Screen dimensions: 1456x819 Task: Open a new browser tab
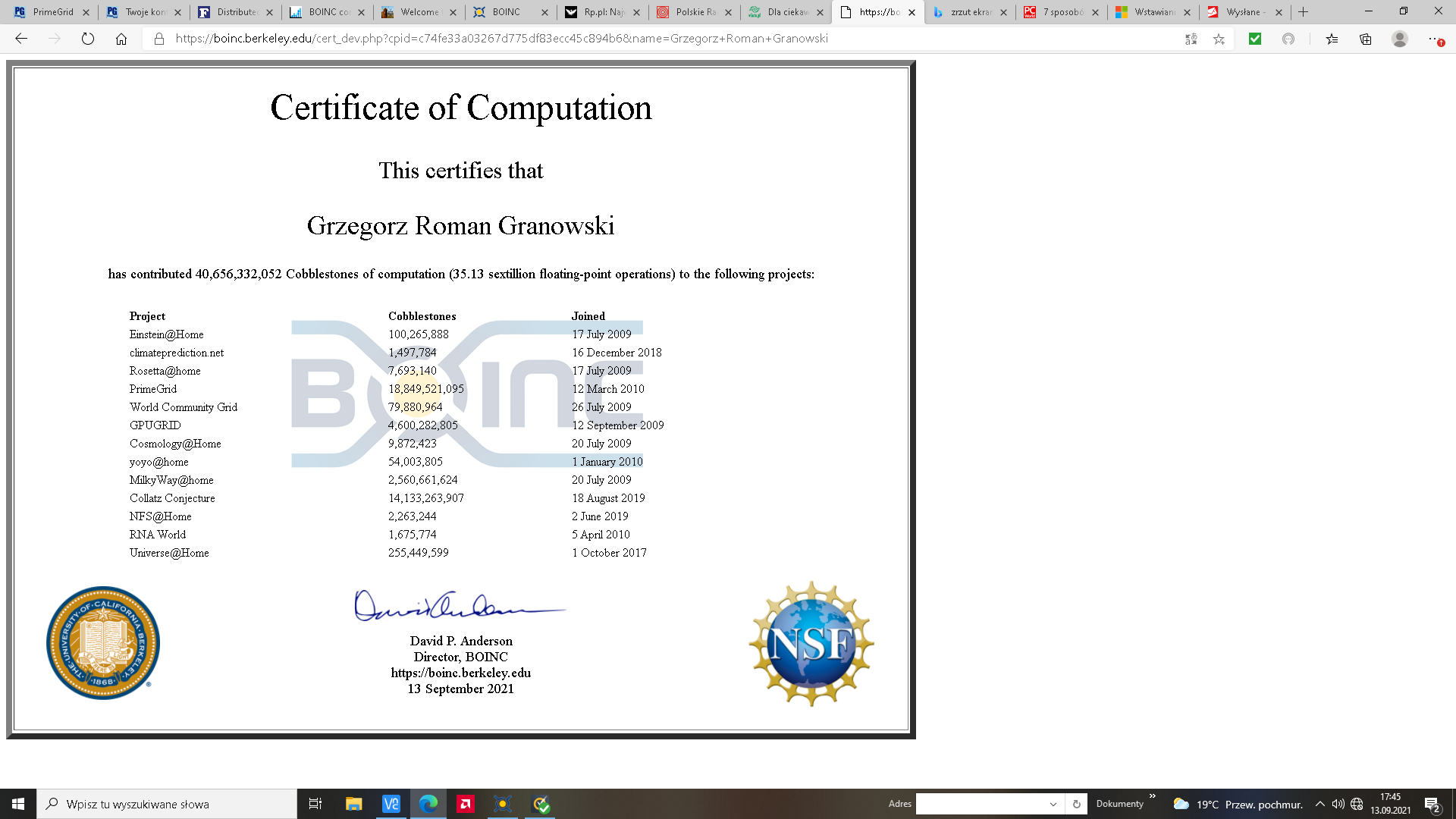(x=1304, y=12)
